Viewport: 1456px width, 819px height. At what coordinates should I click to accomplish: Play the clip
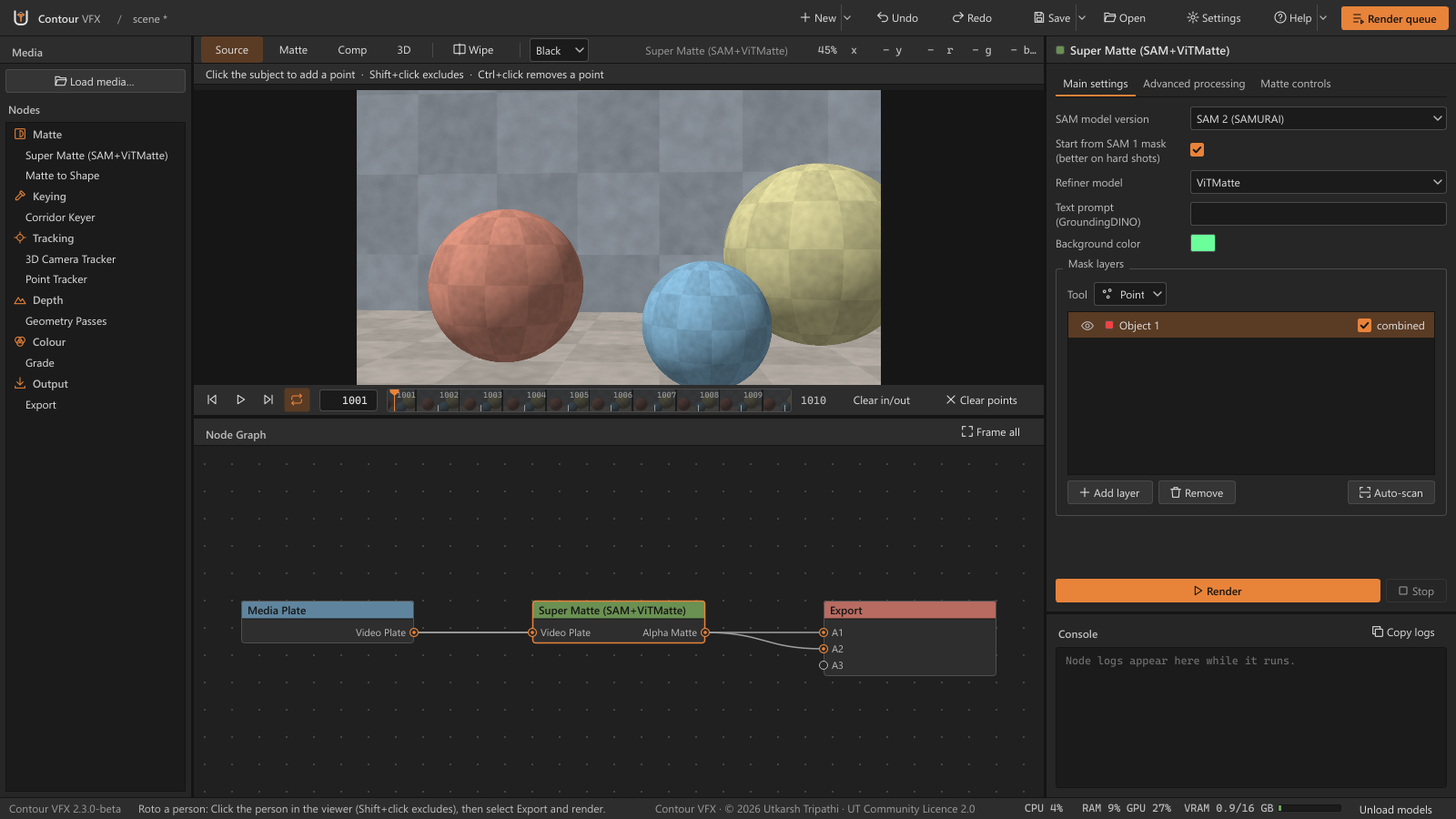(x=240, y=399)
